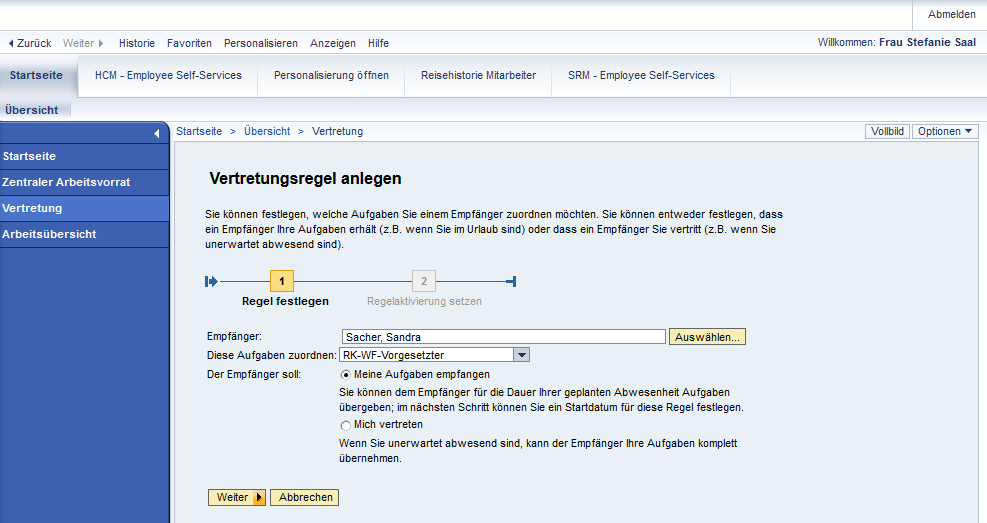Switch to Reisehistorie Mitarbeiter tab

coord(478,75)
